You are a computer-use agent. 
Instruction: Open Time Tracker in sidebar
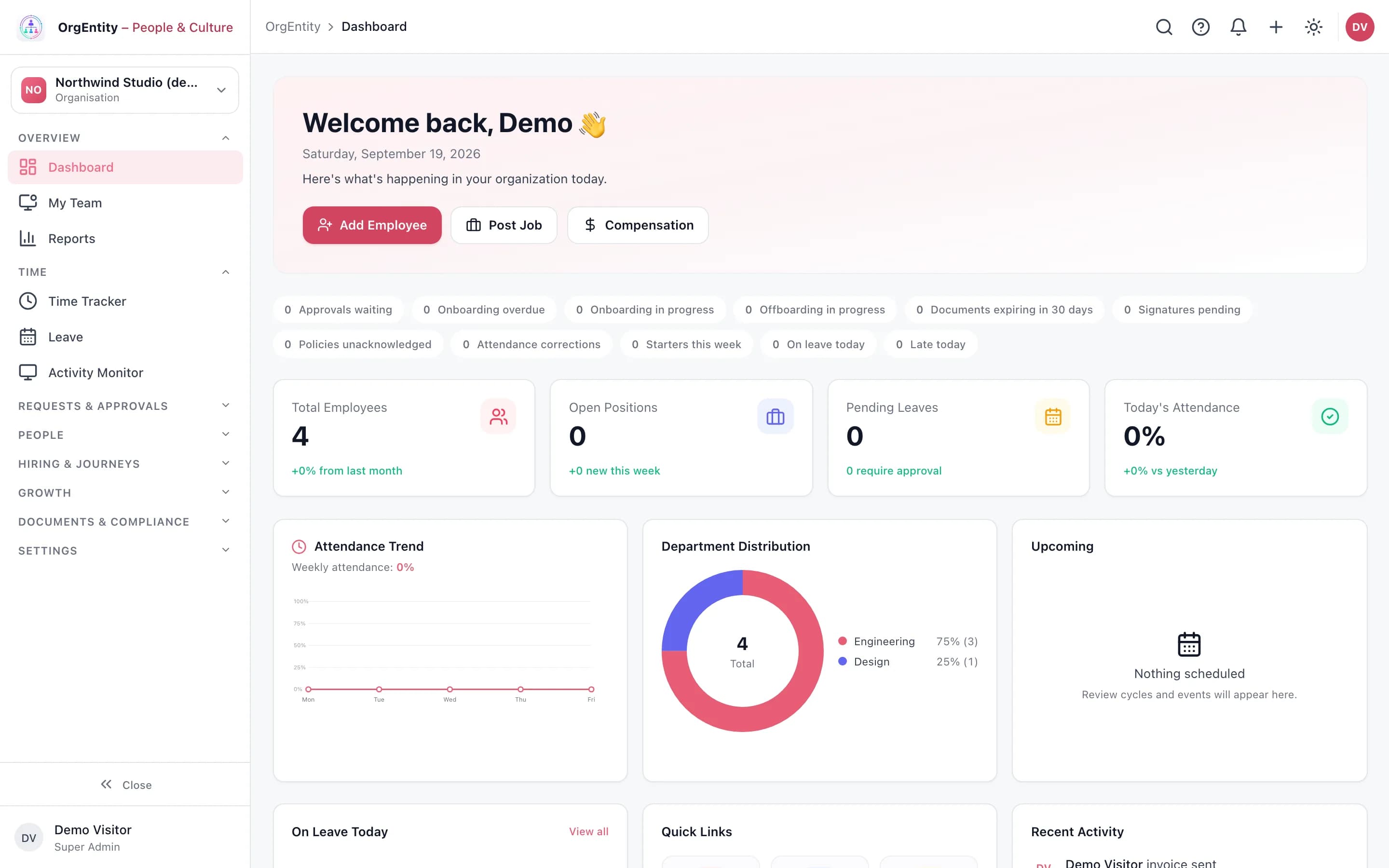pos(125,301)
